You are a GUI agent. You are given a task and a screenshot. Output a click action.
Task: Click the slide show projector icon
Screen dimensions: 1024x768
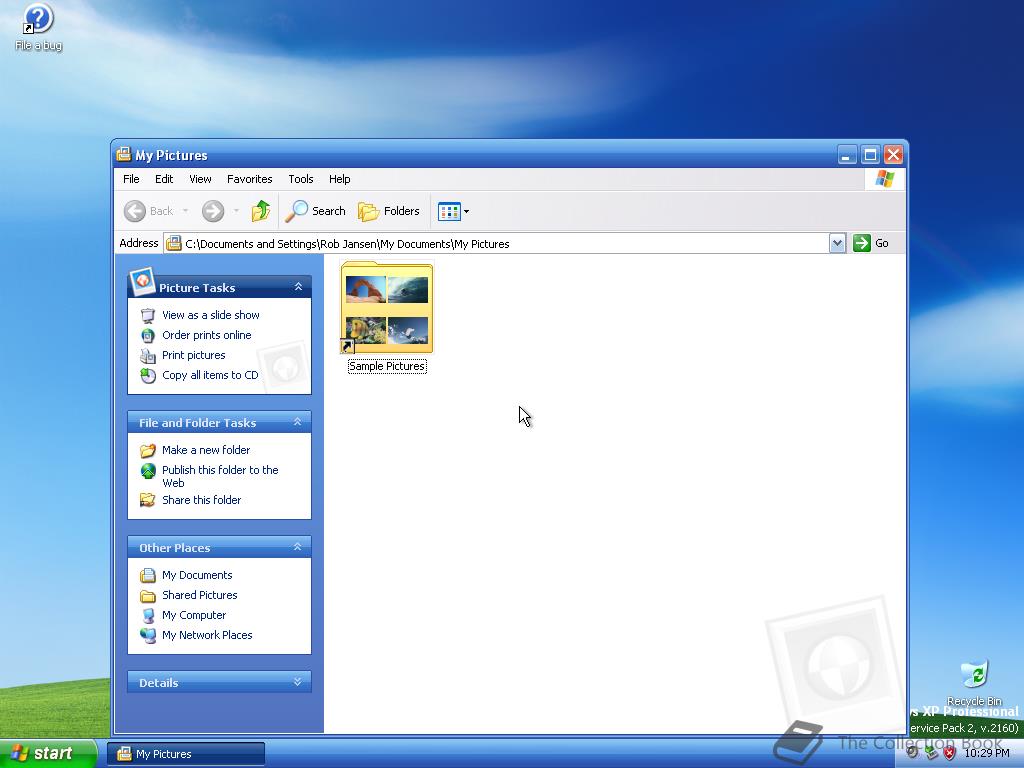(148, 316)
